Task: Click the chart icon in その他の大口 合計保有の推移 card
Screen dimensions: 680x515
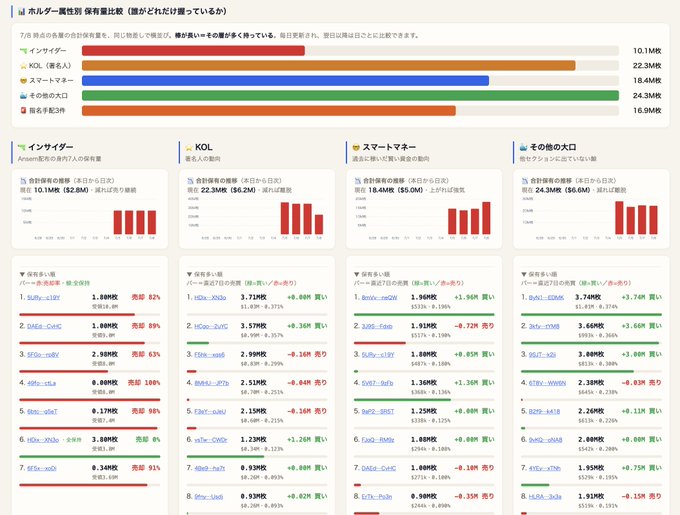Action: point(525,181)
